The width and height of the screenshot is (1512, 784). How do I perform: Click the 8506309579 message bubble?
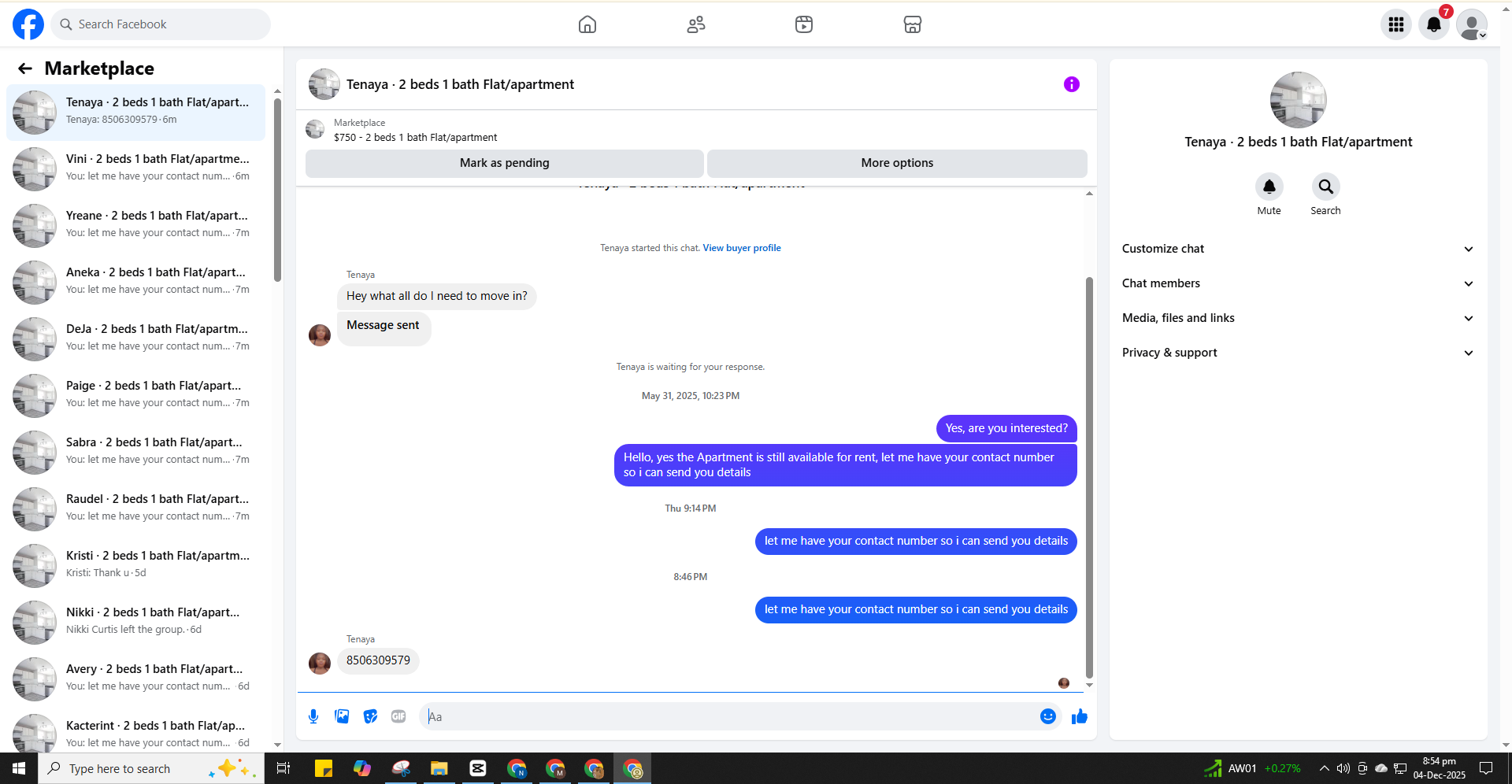tap(378, 660)
